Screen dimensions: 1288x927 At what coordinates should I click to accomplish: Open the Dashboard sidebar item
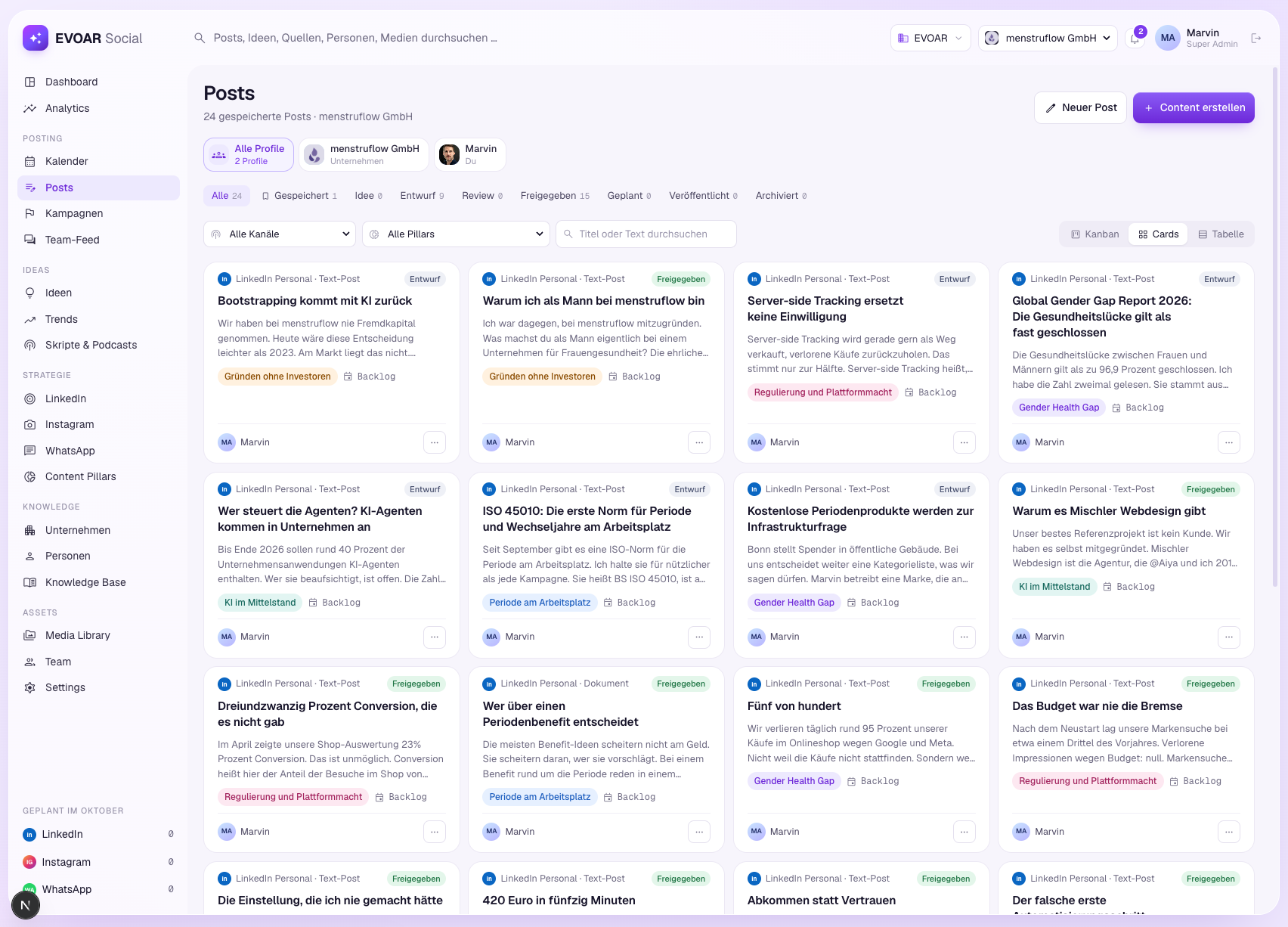pos(98,82)
